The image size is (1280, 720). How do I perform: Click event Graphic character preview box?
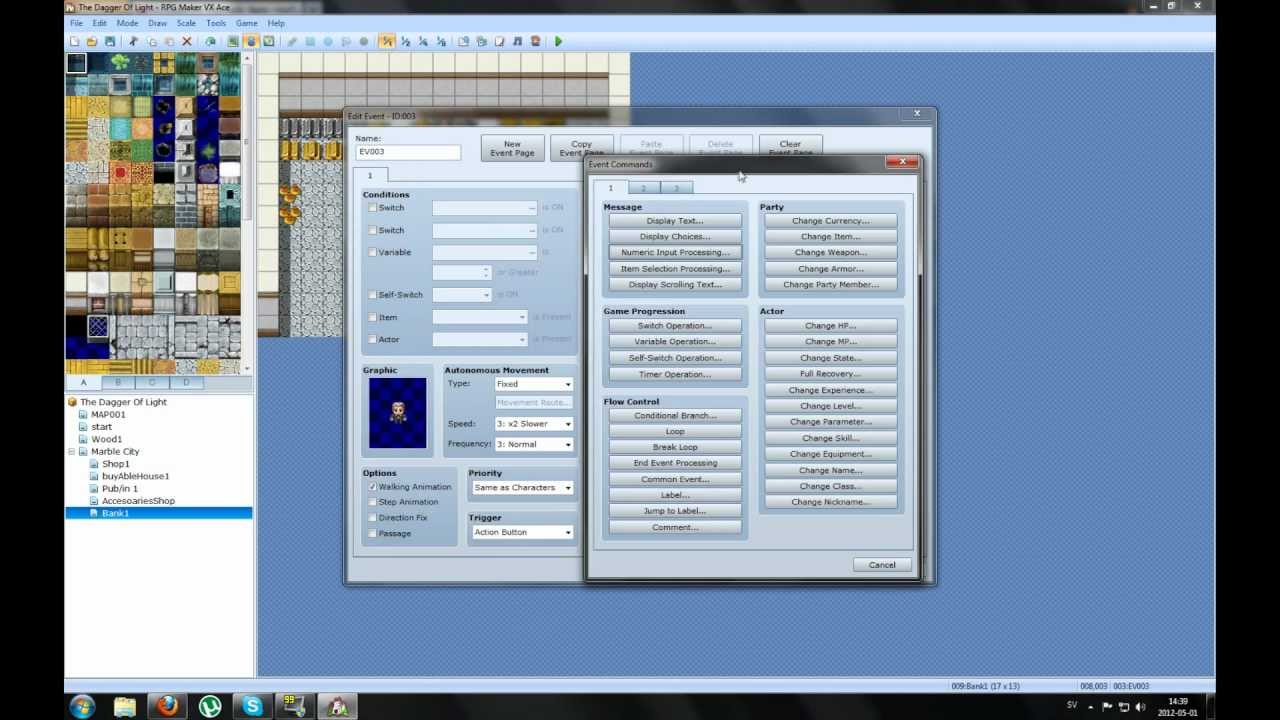click(398, 413)
